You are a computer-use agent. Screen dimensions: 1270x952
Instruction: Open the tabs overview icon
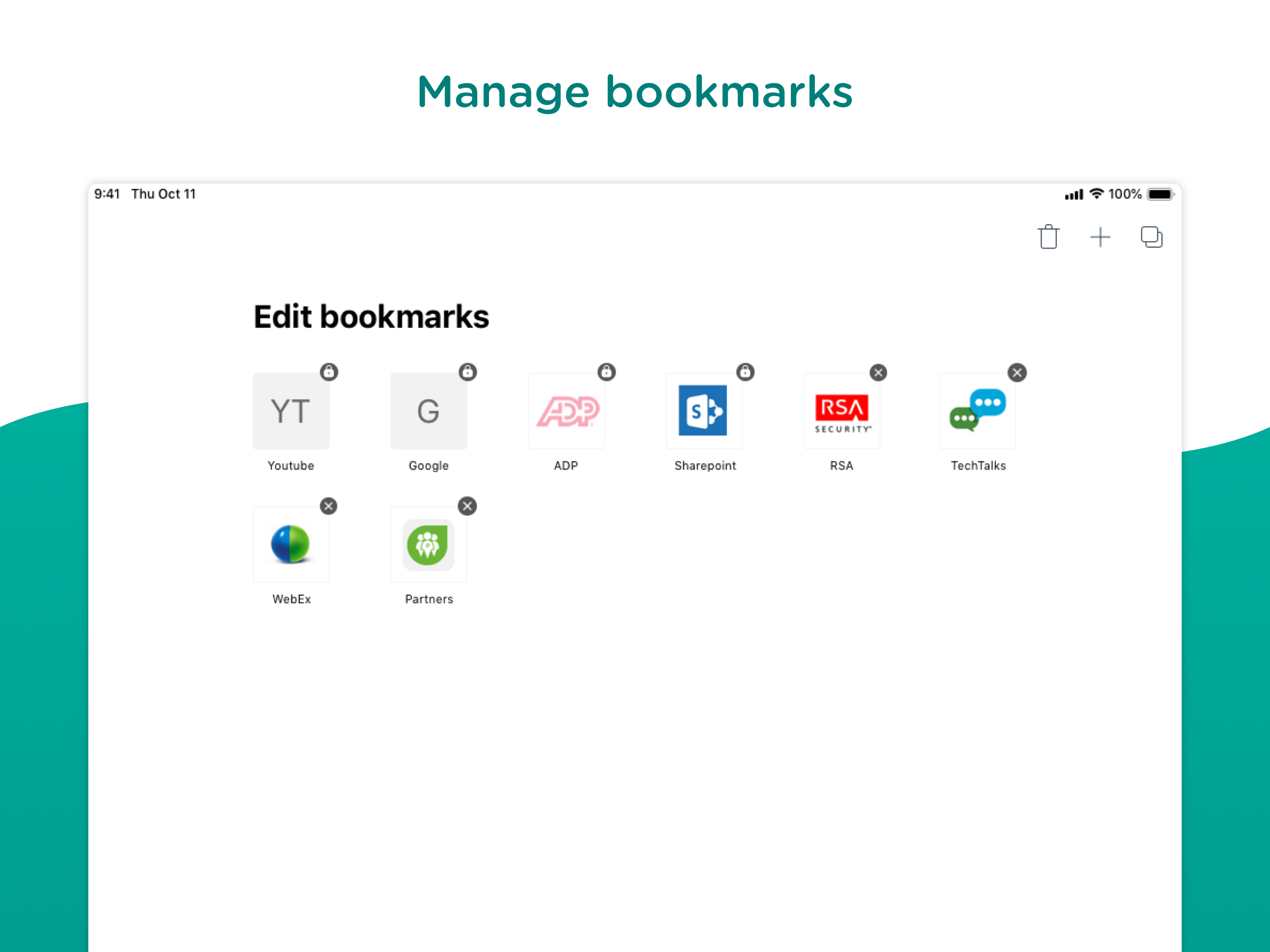tap(1151, 237)
